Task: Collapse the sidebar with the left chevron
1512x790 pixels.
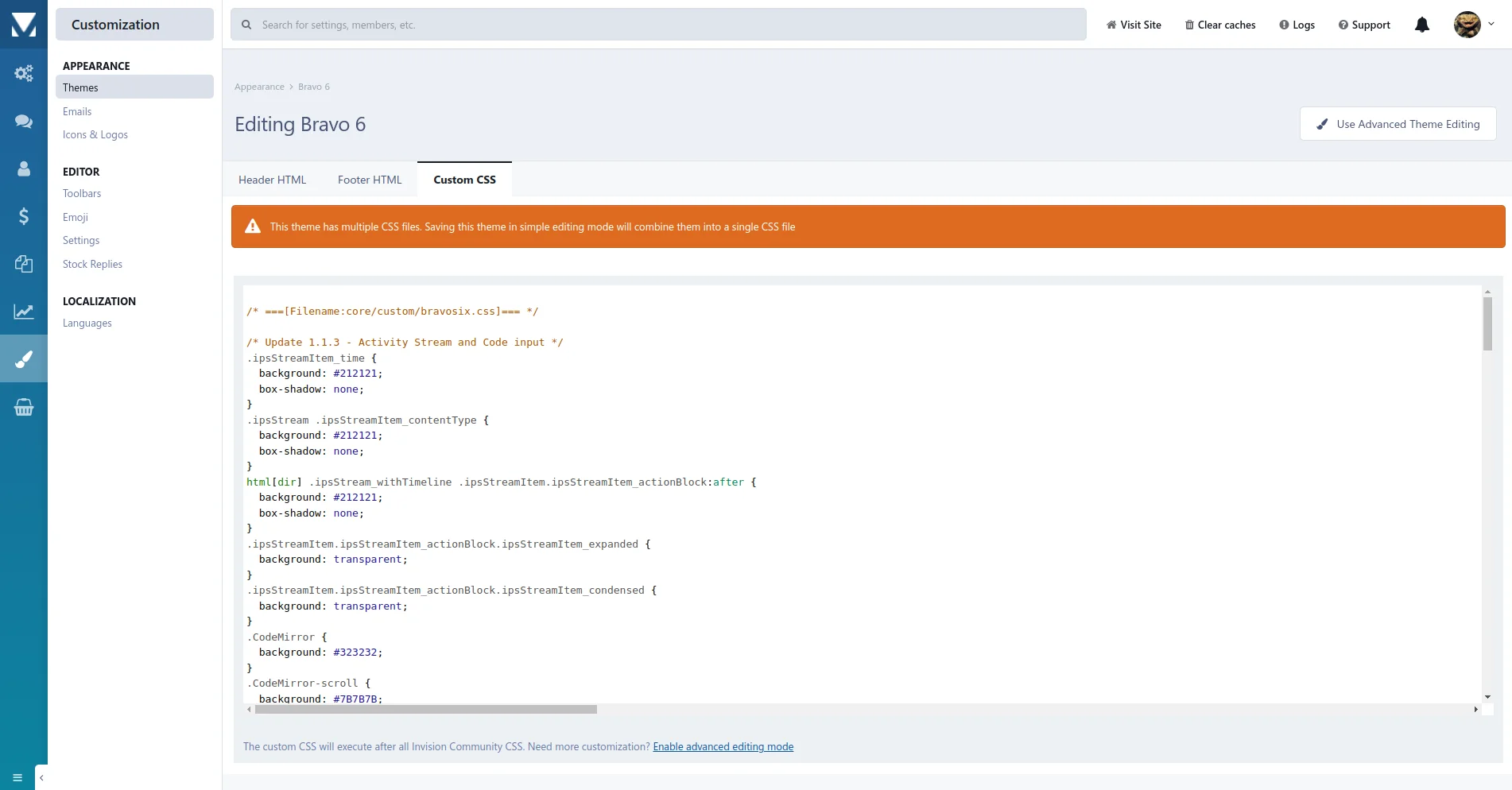Action: [x=41, y=777]
